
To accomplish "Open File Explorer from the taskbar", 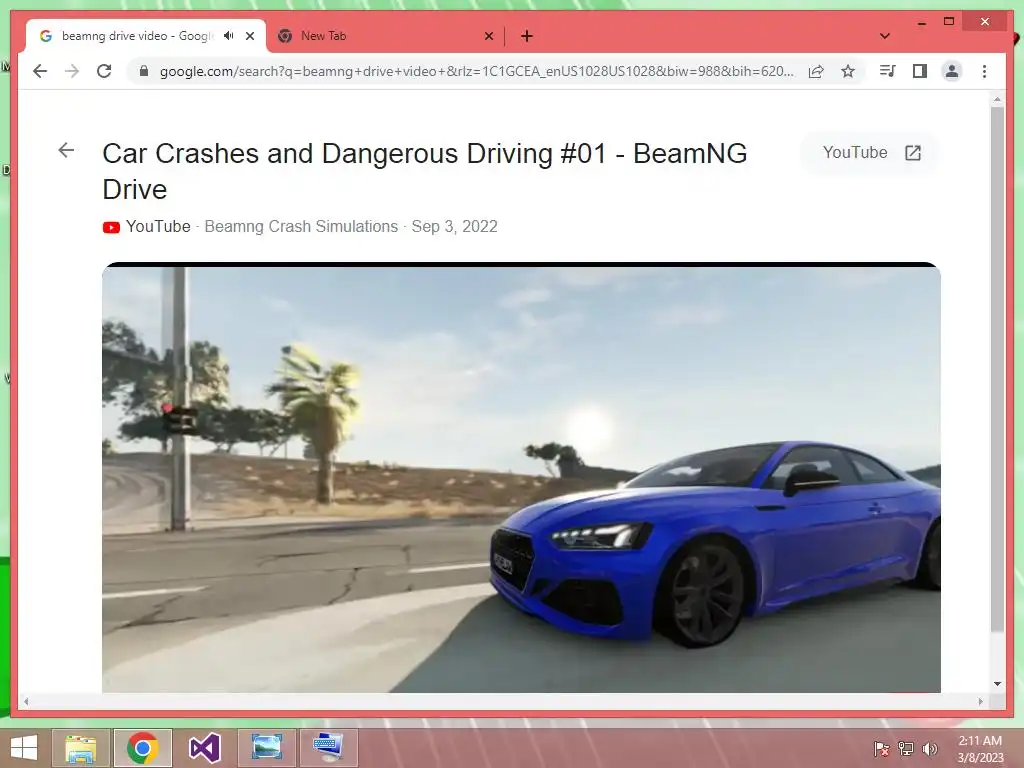I will pos(80,748).
